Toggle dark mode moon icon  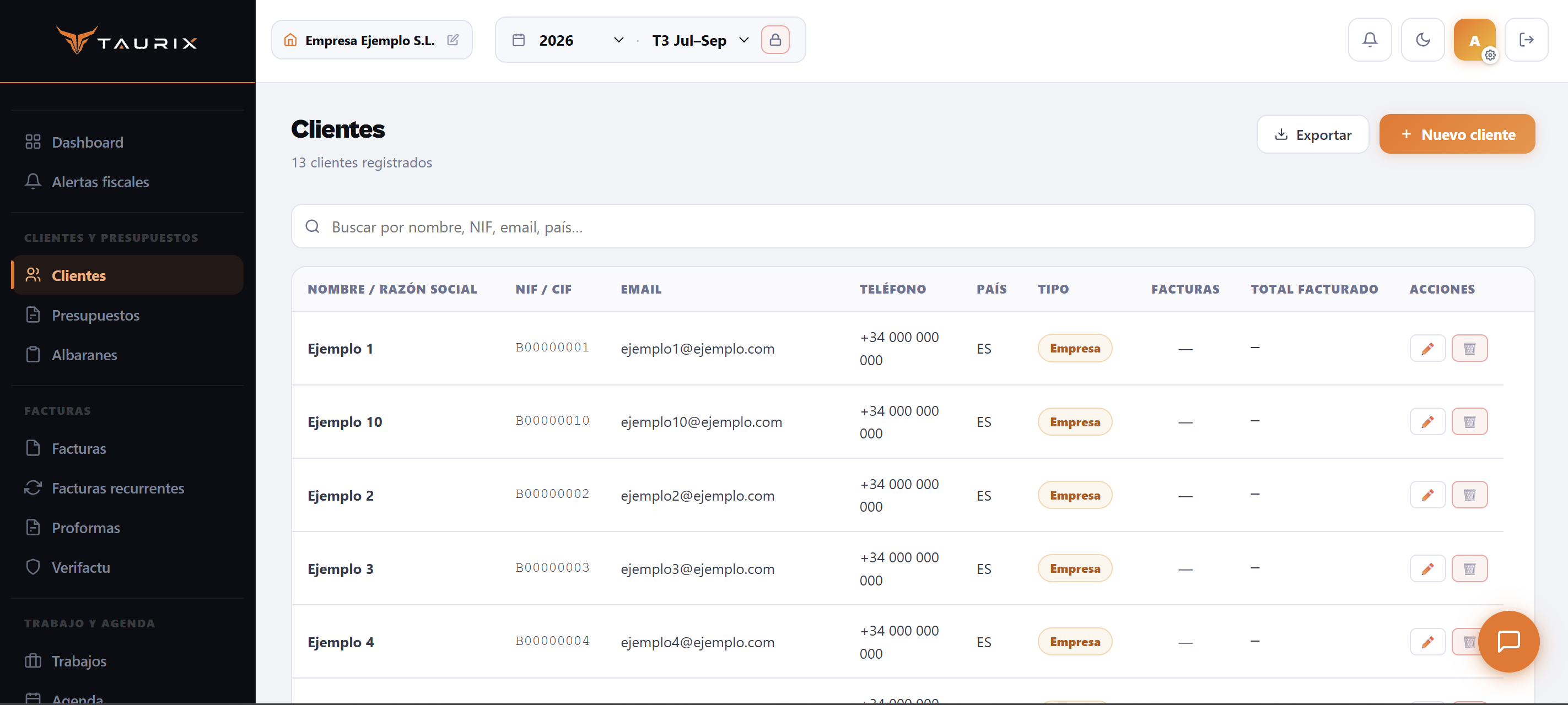pos(1422,40)
